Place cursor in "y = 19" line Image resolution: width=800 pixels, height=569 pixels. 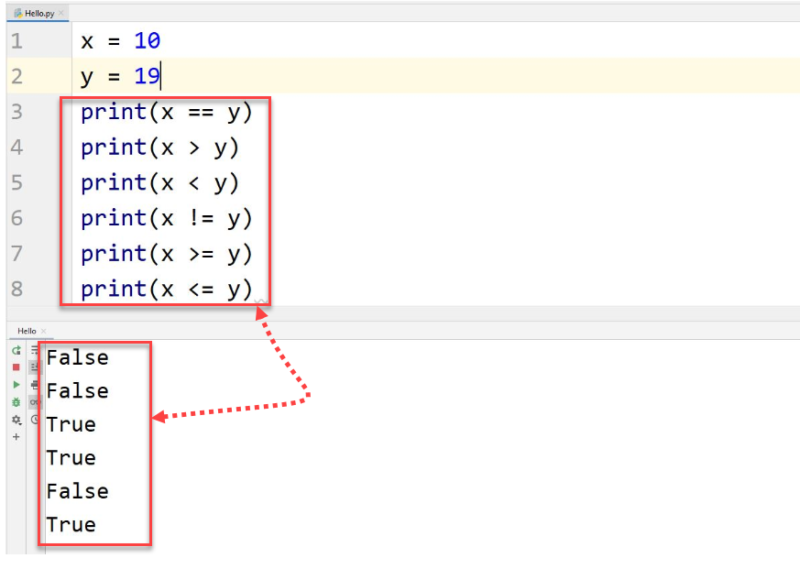pos(120,77)
